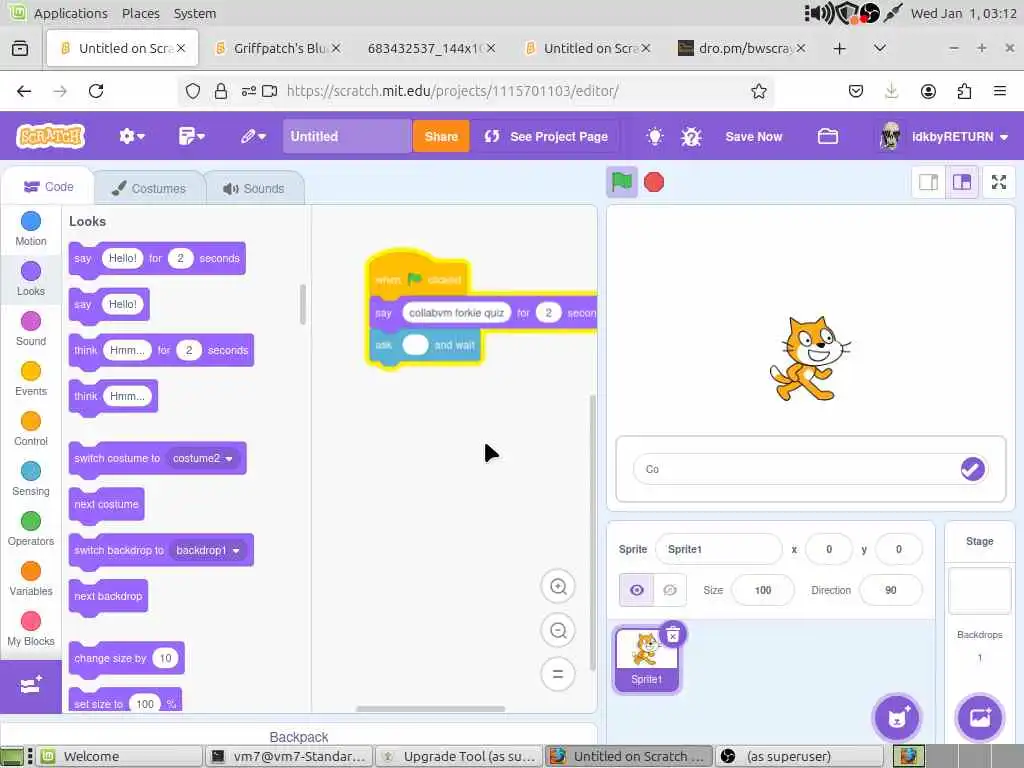
Task: Open the Edit pencil menu dropdown
Action: (x=253, y=136)
